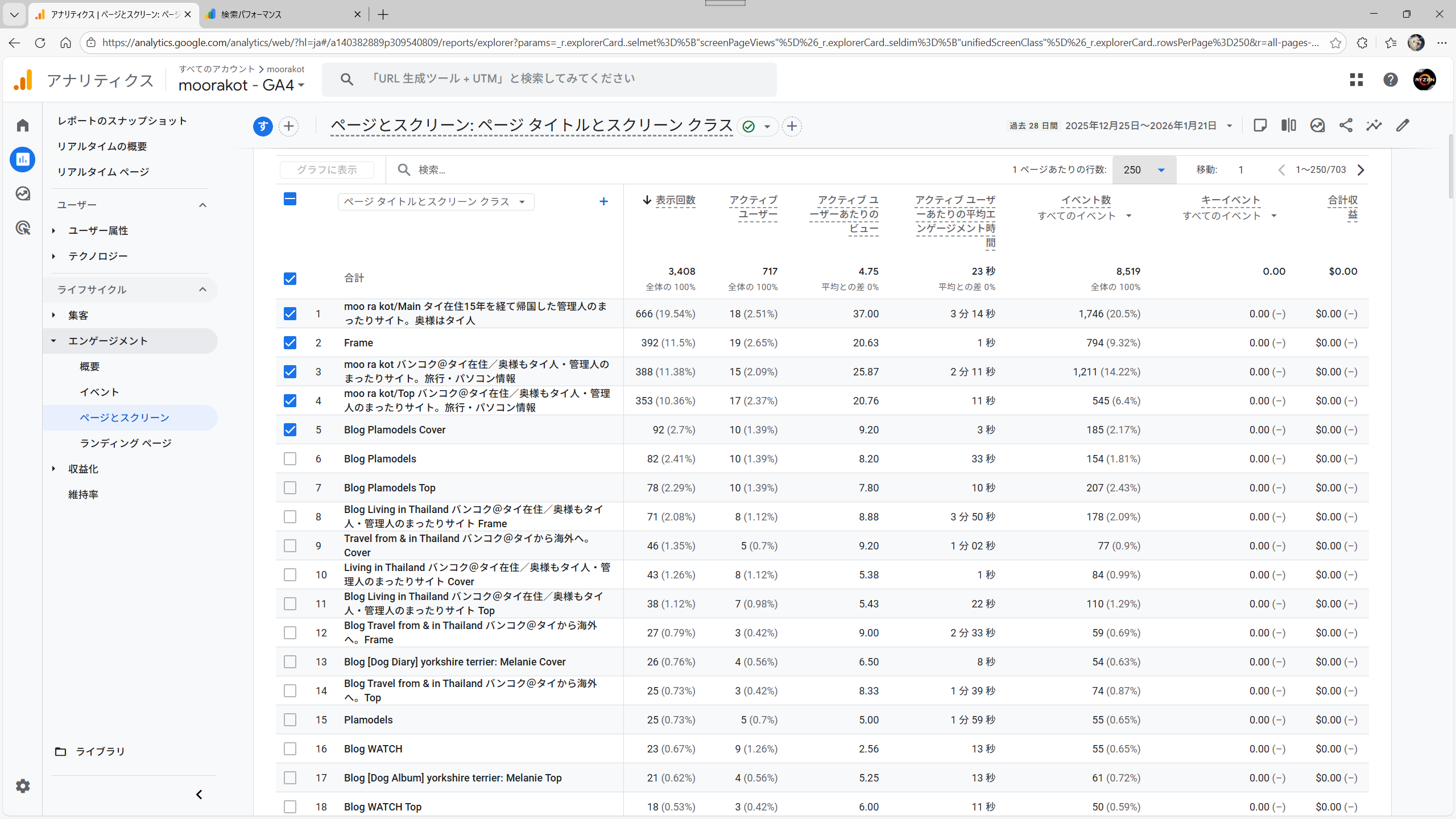Open the compare data columns icon
This screenshot has height=819, width=1456.
click(x=1288, y=126)
